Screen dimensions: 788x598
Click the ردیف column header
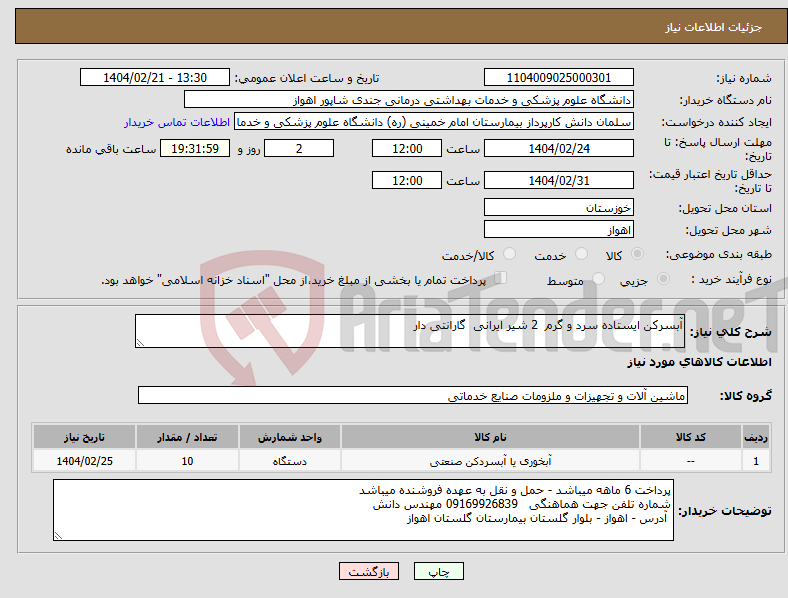(756, 437)
